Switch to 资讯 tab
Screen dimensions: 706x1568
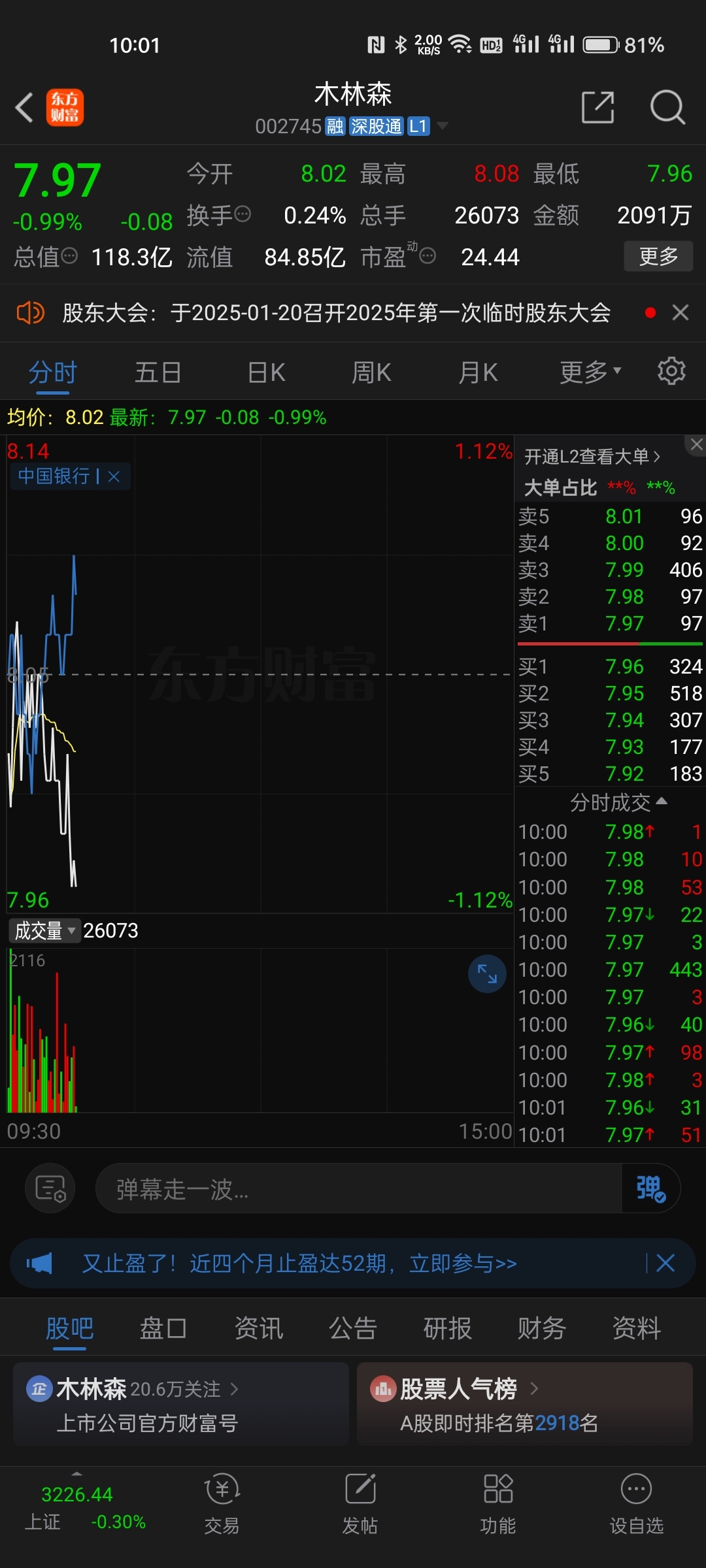258,1329
